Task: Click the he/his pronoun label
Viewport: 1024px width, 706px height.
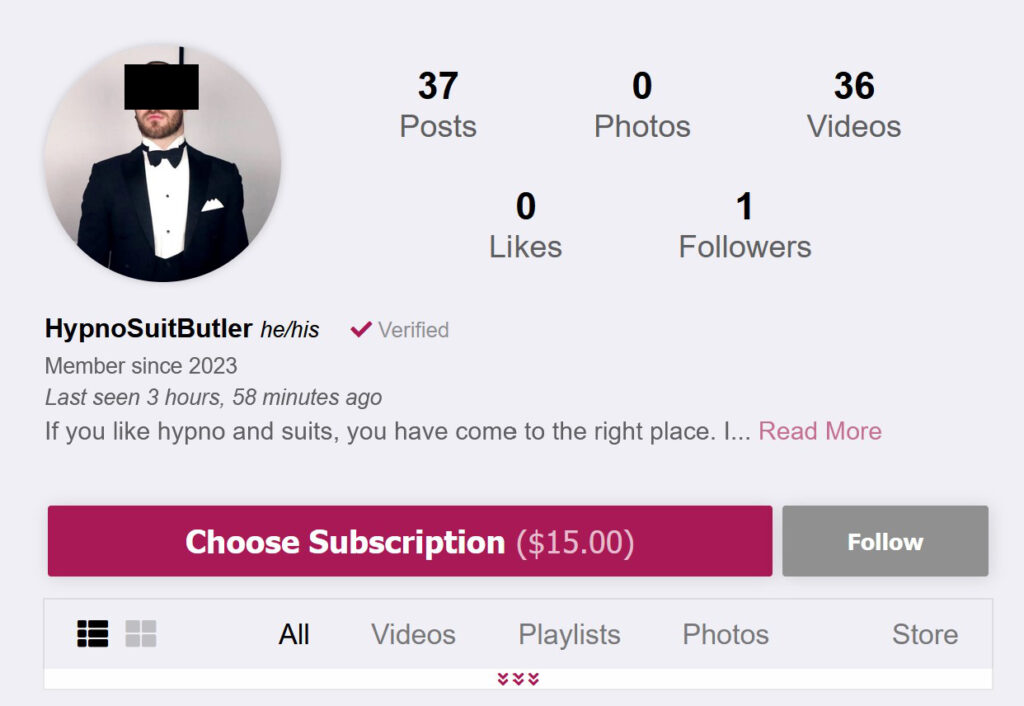Action: coord(290,330)
